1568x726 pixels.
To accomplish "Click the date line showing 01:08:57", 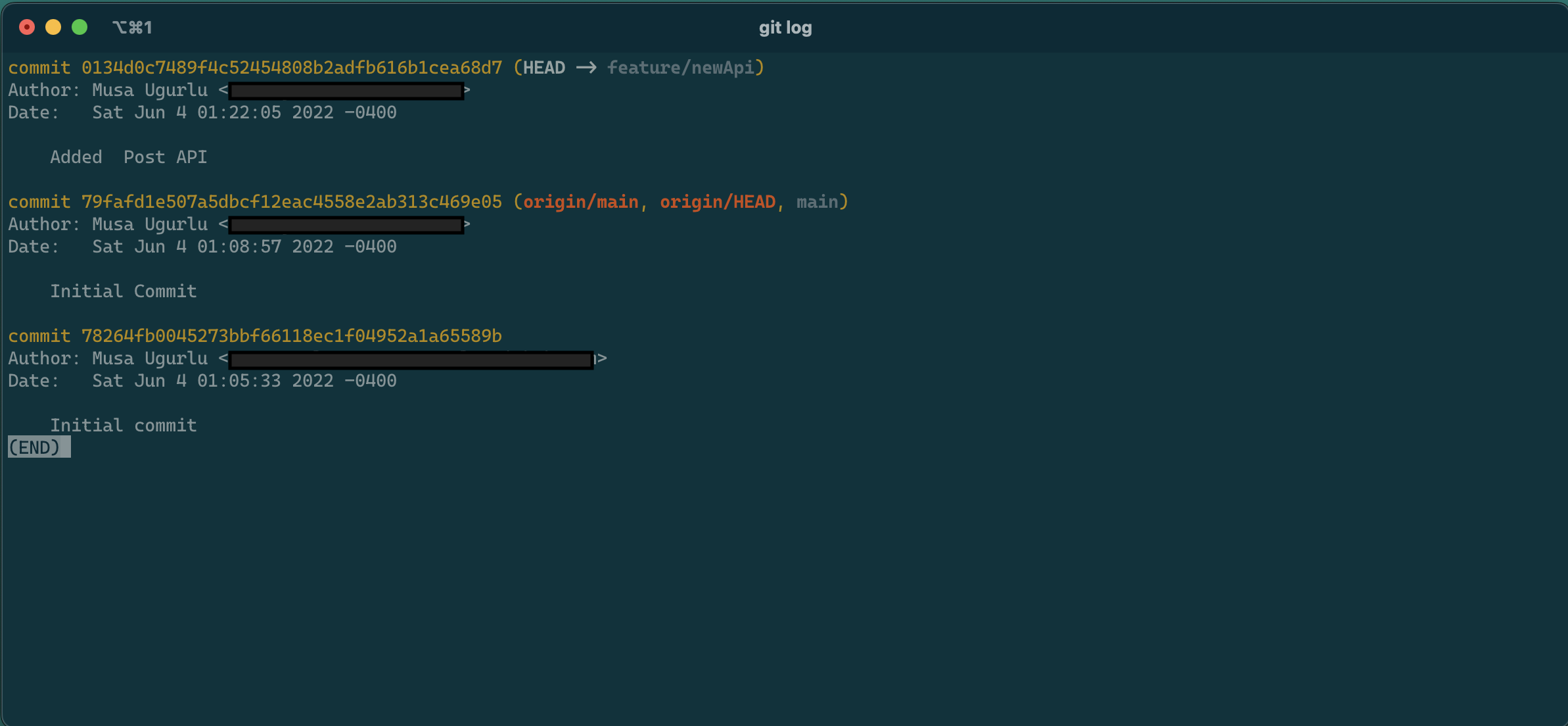I will [244, 247].
